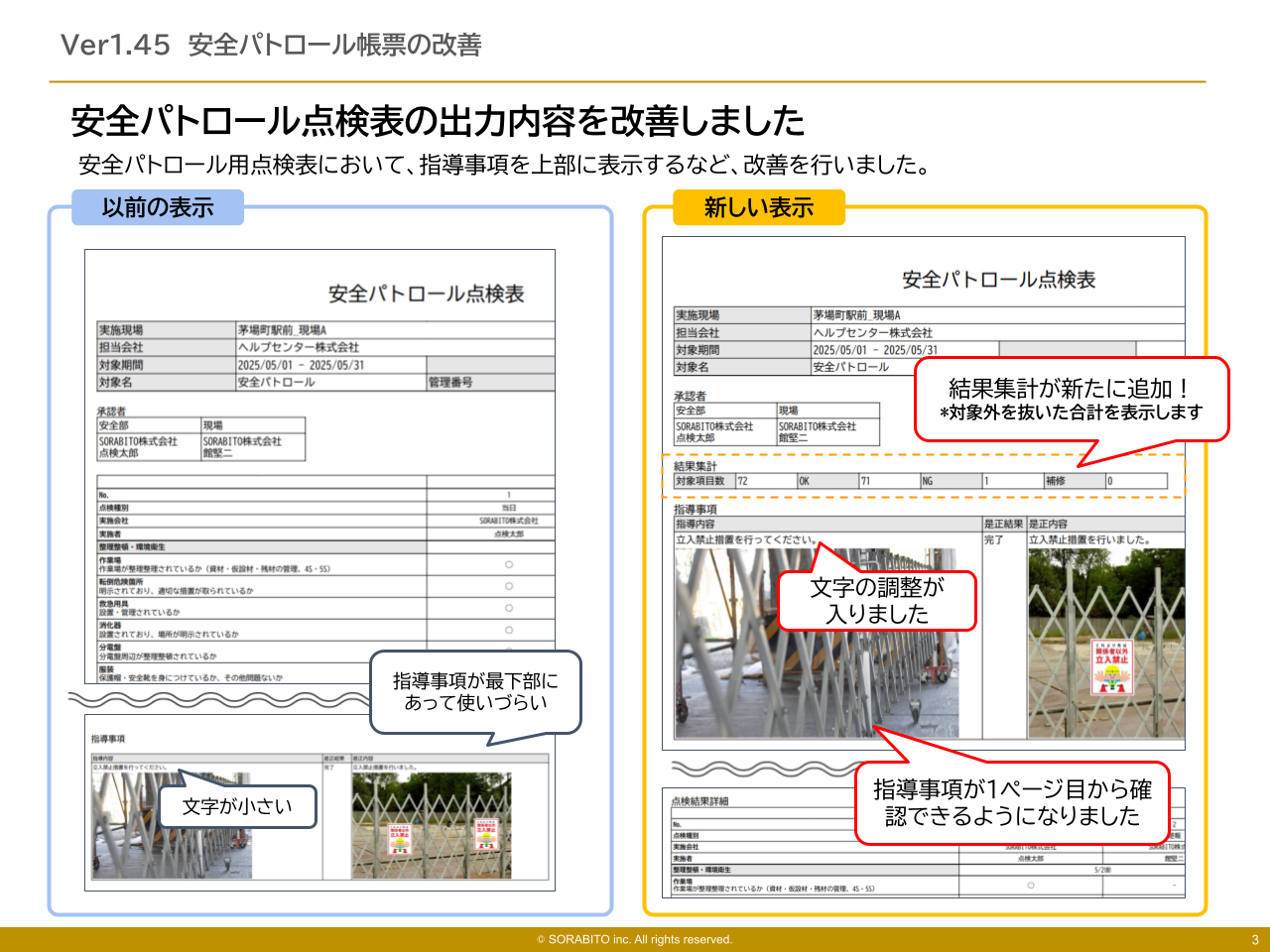Select the circle in the 消火器 row
Image resolution: width=1270 pixels, height=952 pixels.
pyautogui.click(x=507, y=630)
